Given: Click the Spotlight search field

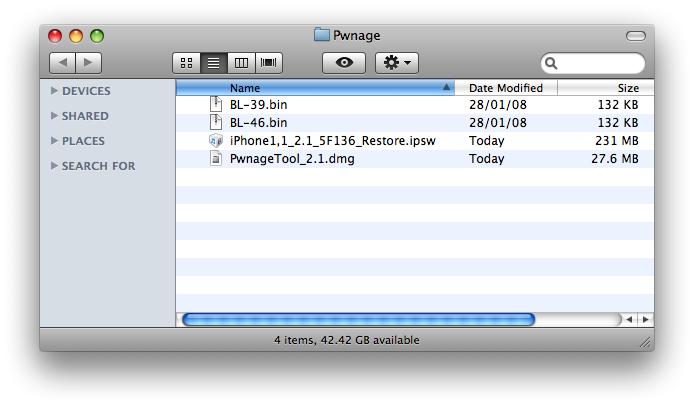Looking at the screenshot, I should [593, 63].
